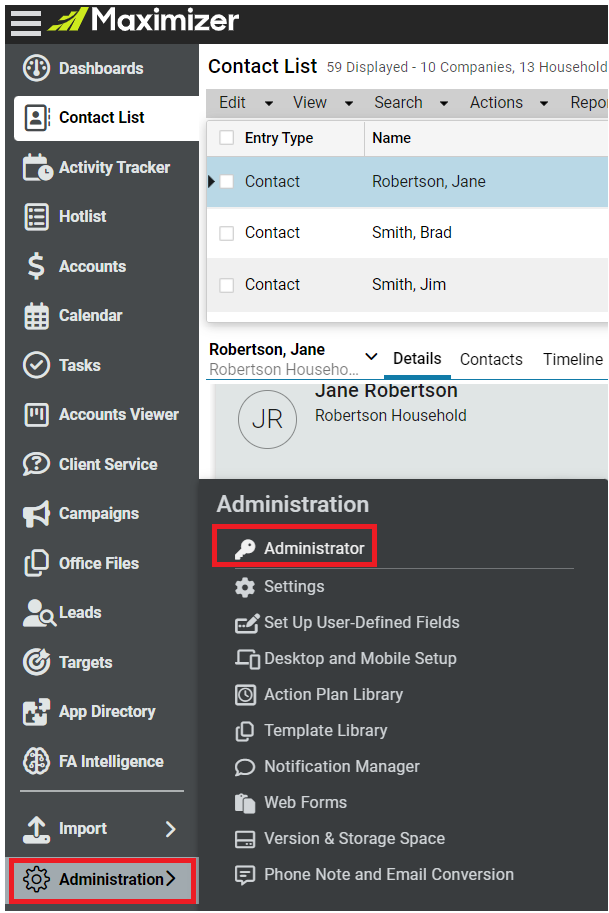Click the Calendar grid icon
This screenshot has width=609, height=913.
point(37,316)
